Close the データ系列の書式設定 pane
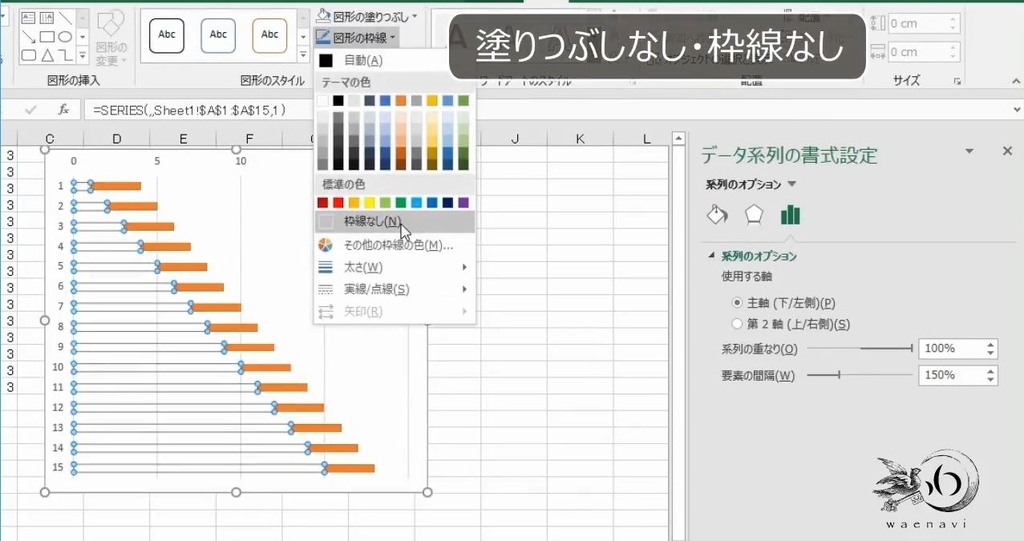 tap(1007, 151)
